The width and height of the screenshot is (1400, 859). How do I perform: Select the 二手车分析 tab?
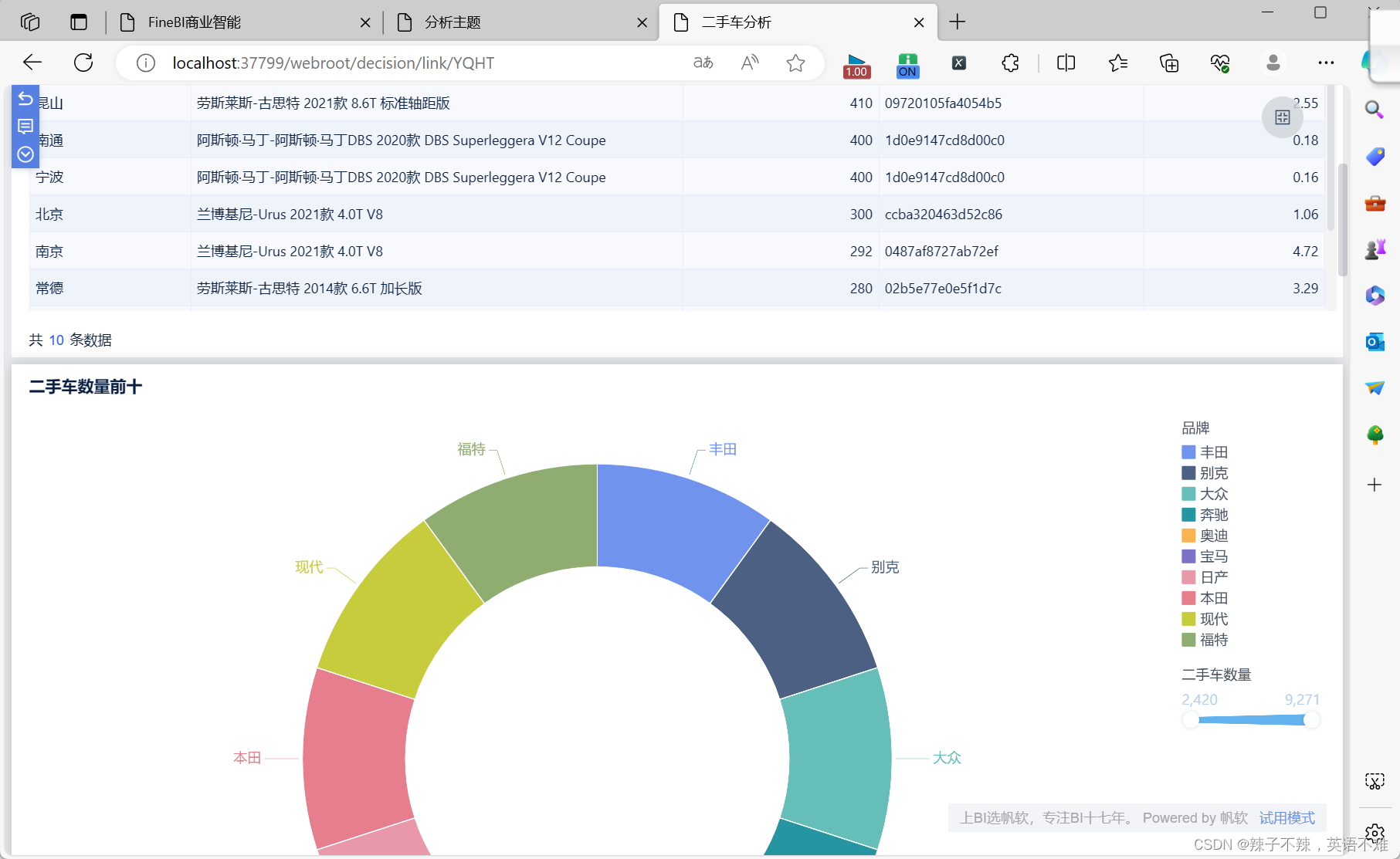pos(798,22)
